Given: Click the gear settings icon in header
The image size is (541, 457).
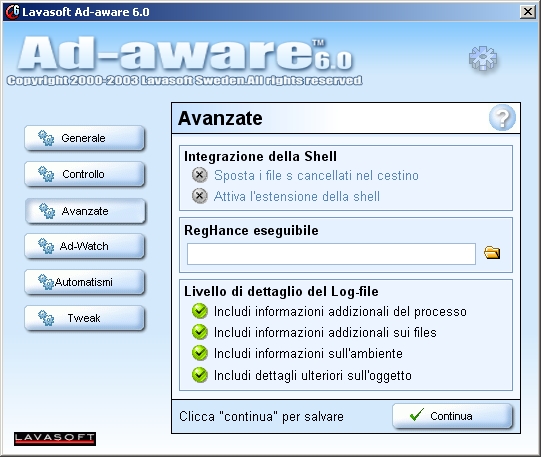Looking at the screenshot, I should tap(483, 59).
